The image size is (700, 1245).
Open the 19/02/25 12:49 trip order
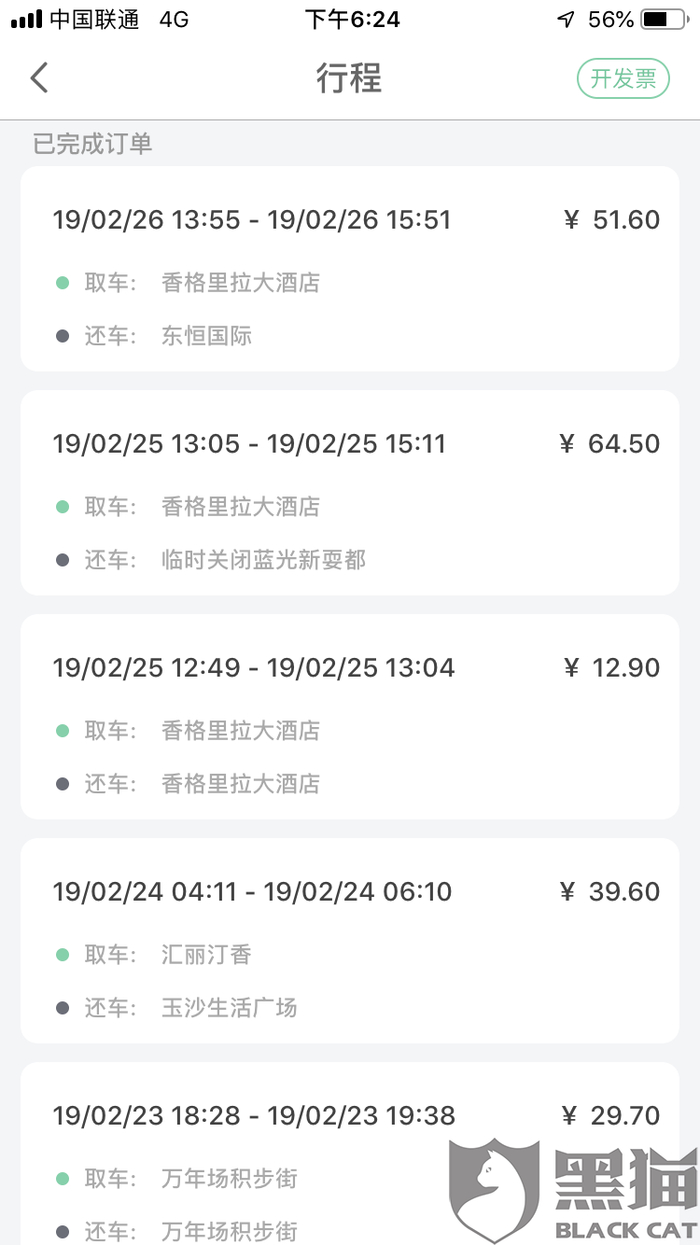349,717
